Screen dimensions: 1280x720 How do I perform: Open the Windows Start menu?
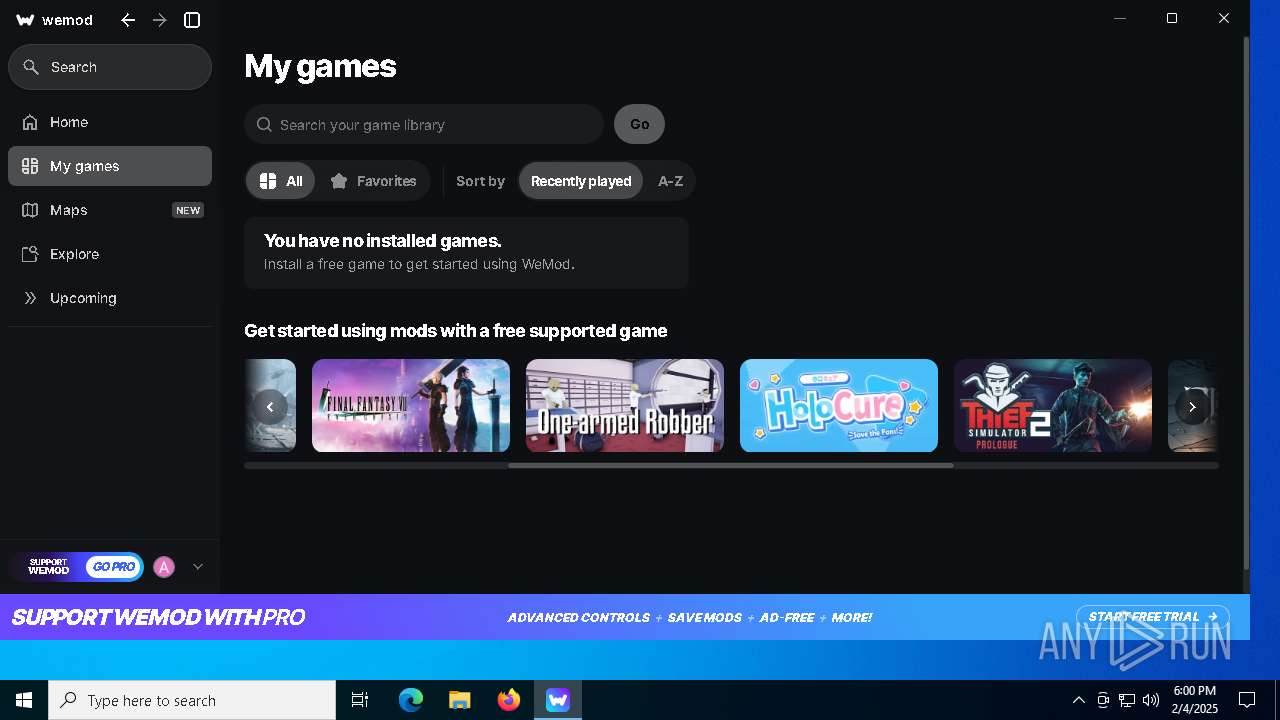[24, 700]
